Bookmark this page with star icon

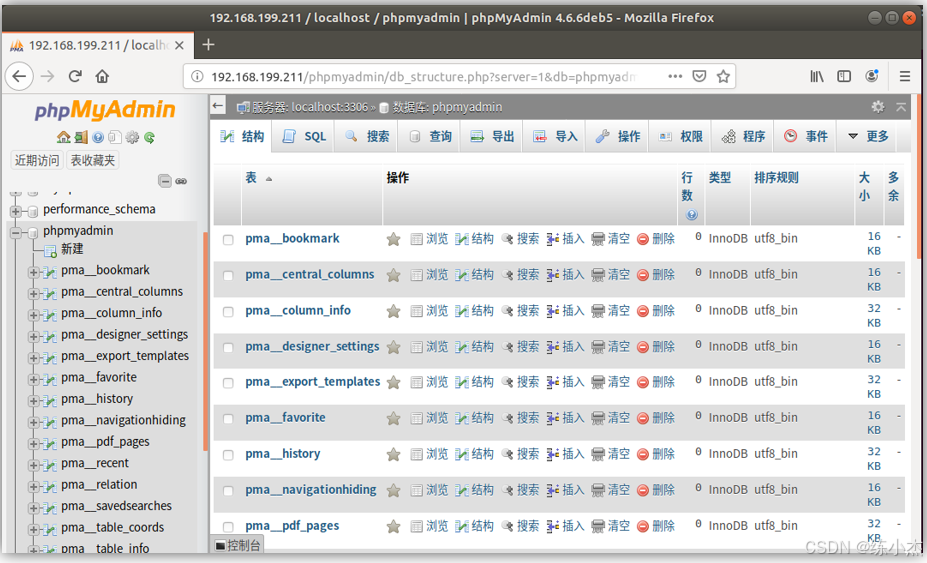point(723,76)
